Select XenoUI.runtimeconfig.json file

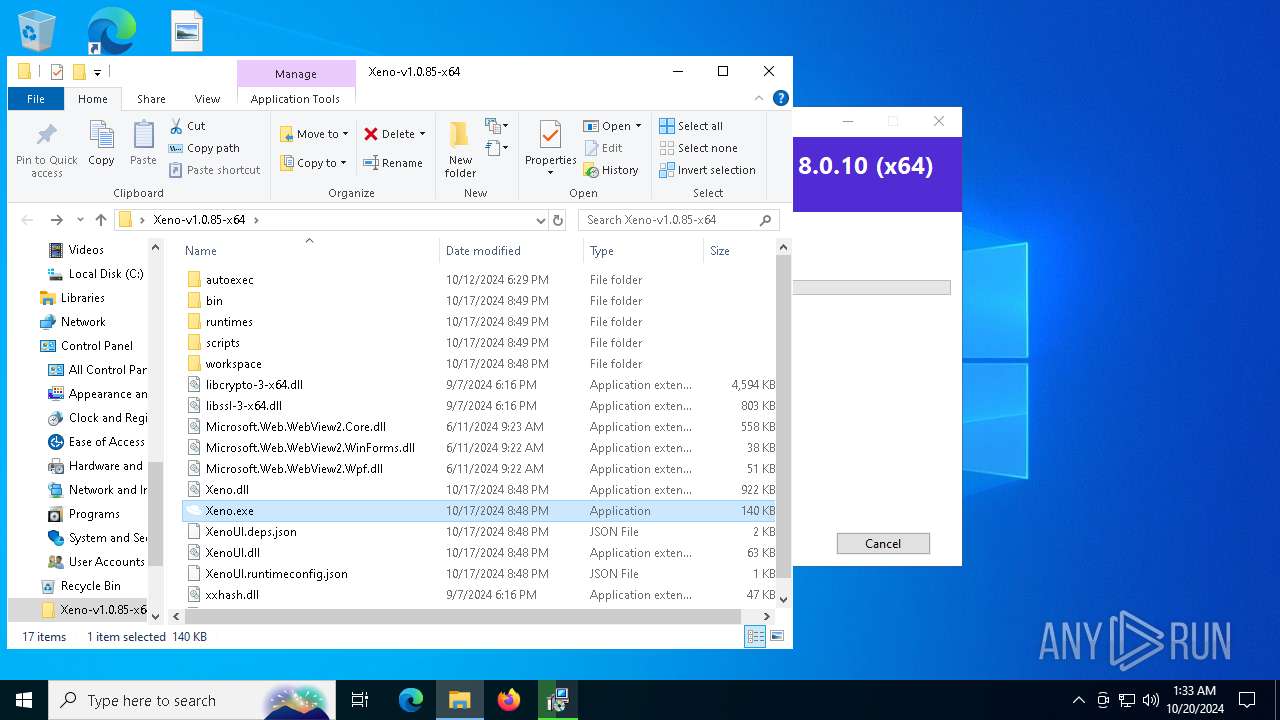tap(478, 574)
